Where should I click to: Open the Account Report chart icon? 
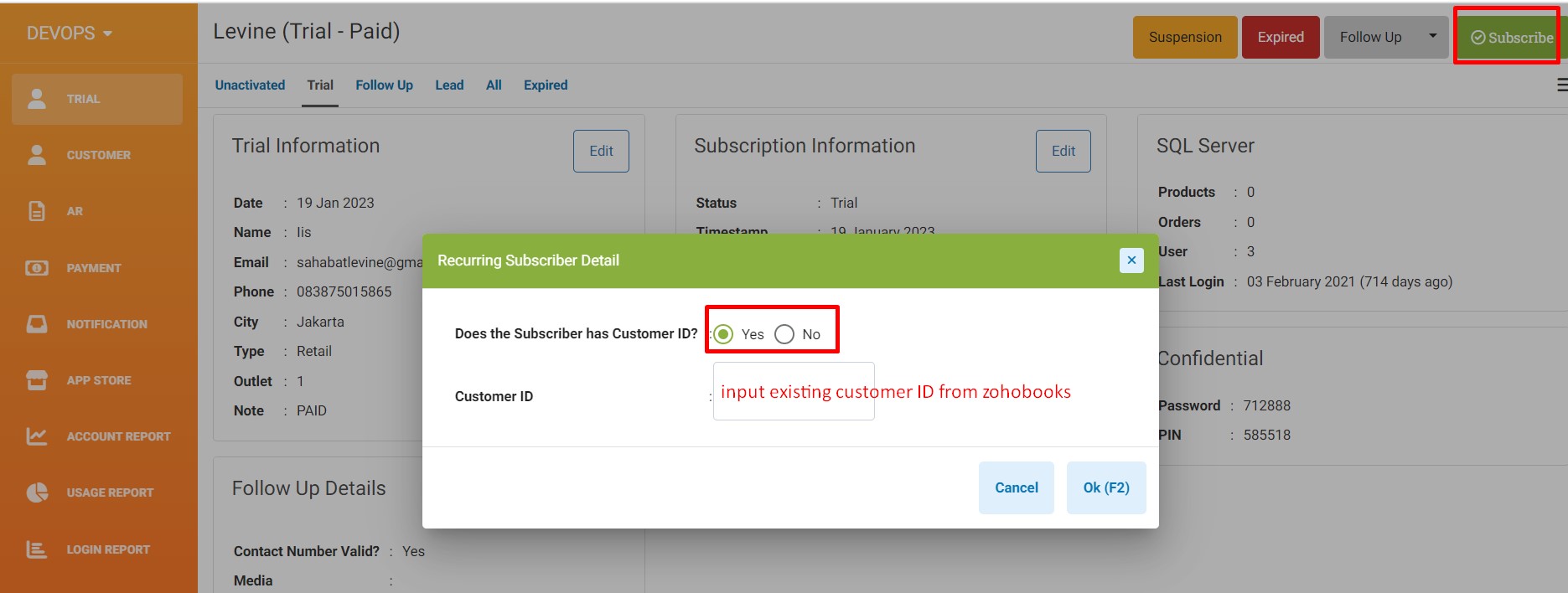pyautogui.click(x=37, y=436)
